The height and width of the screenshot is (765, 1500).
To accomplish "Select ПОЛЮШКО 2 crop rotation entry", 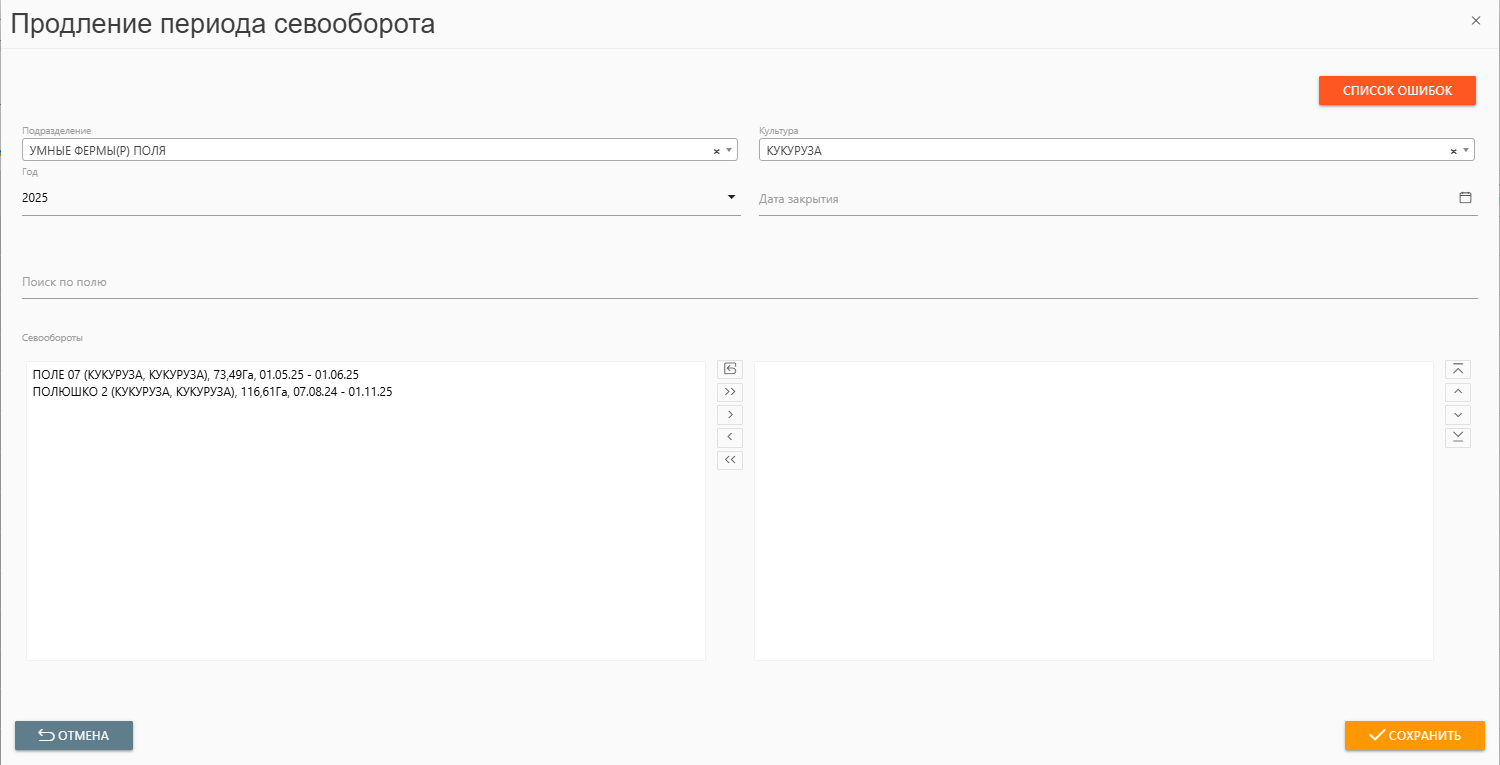I will (212, 392).
